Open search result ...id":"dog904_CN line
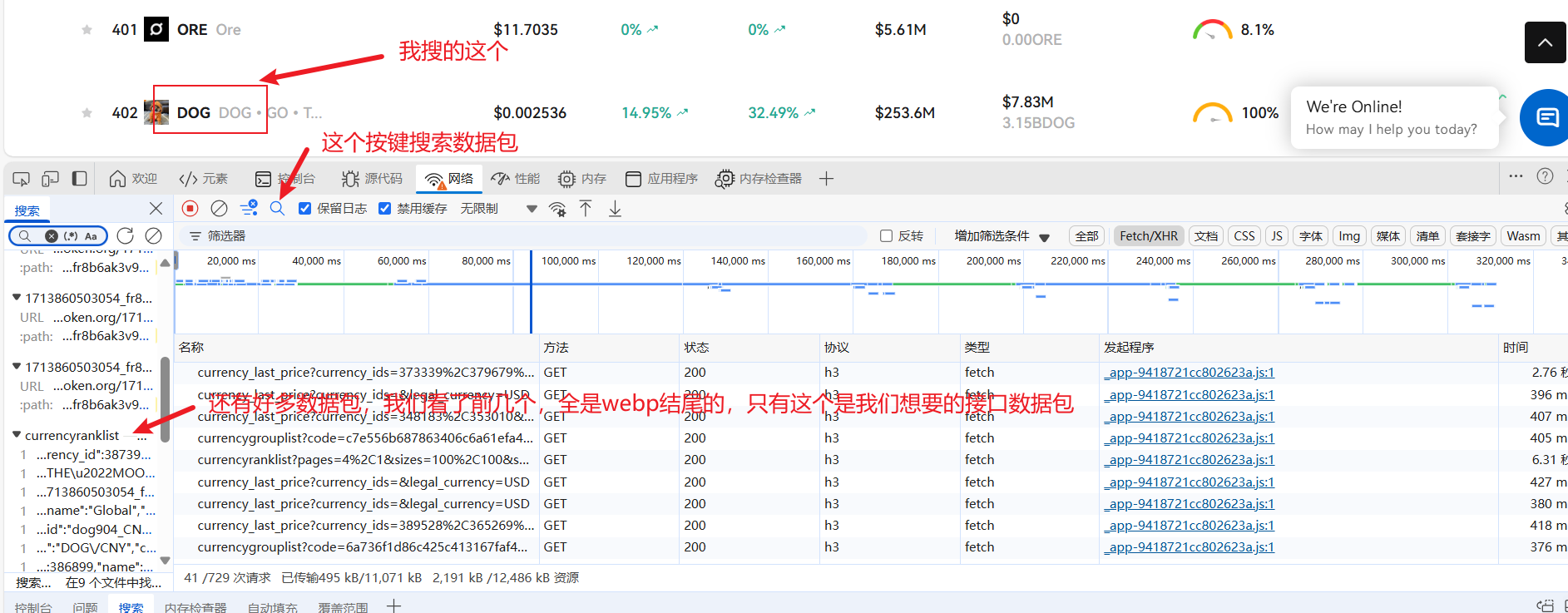This screenshot has height=613, width=1568. (94, 530)
